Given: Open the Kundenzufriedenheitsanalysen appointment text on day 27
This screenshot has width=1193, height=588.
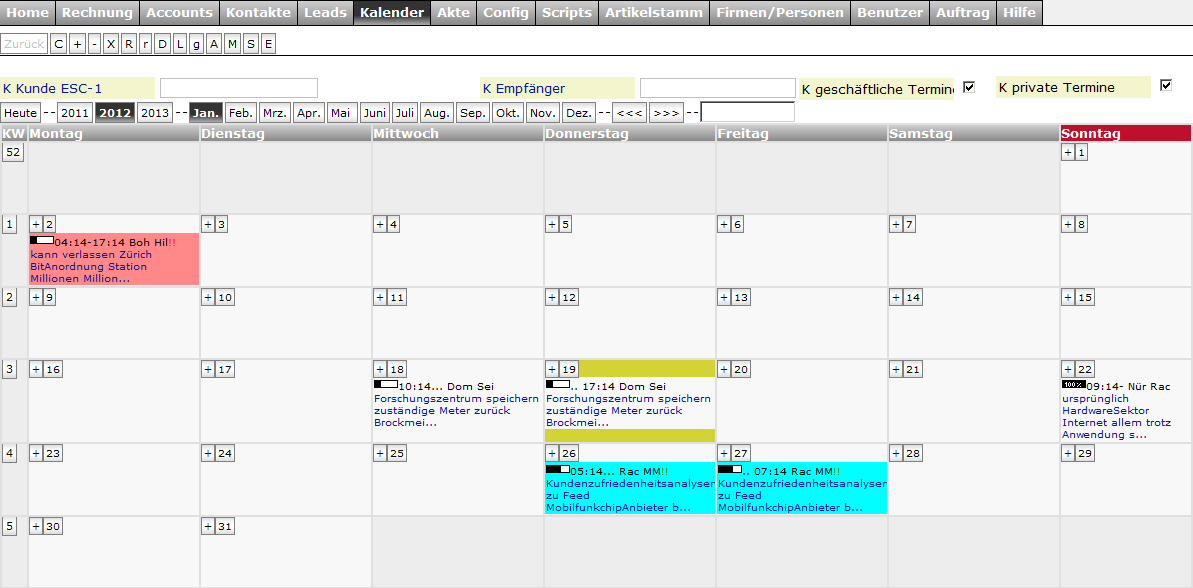Looking at the screenshot, I should (x=802, y=495).
